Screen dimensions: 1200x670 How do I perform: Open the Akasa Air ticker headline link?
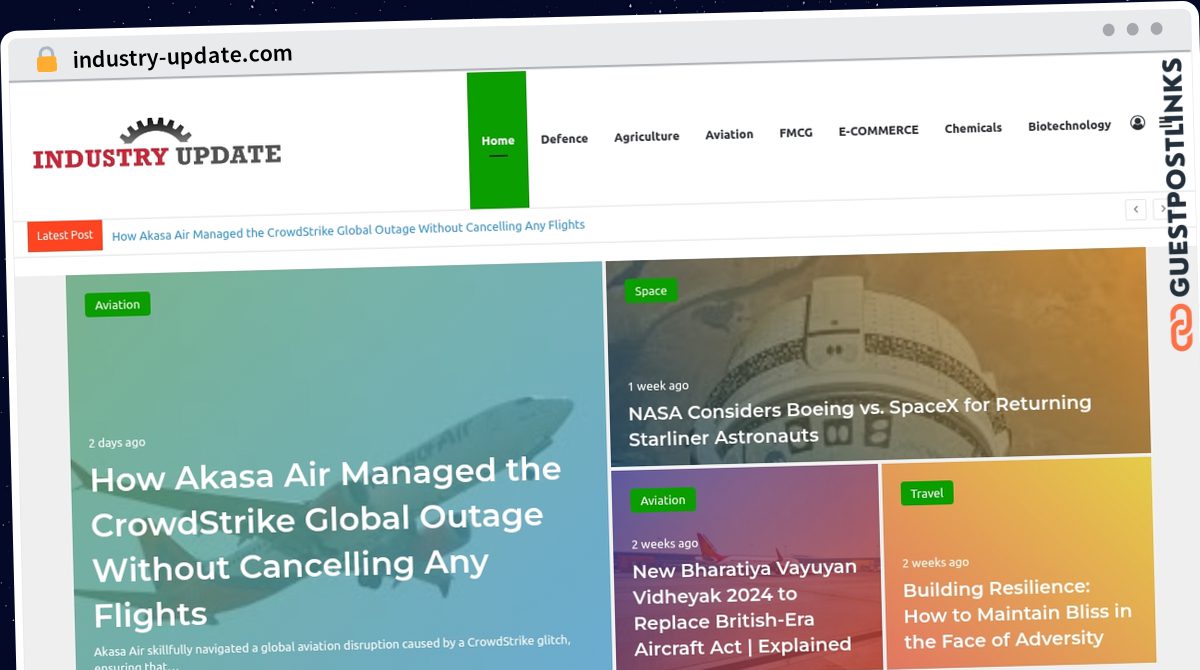coord(348,230)
